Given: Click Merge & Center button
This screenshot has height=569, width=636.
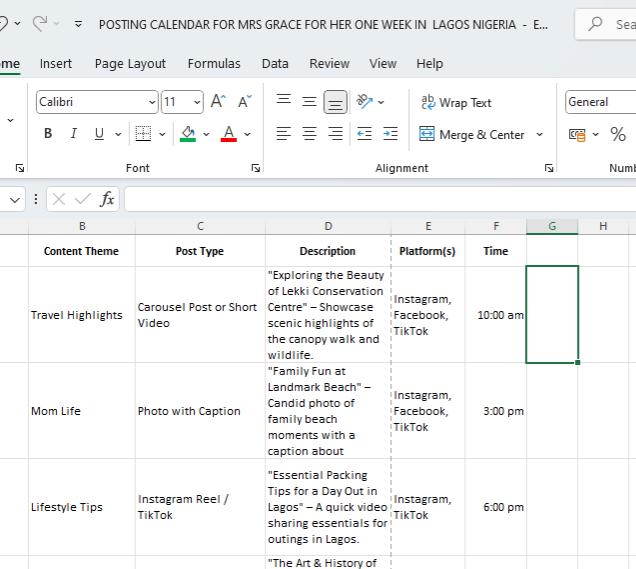Looking at the screenshot, I should pyautogui.click(x=472, y=134).
